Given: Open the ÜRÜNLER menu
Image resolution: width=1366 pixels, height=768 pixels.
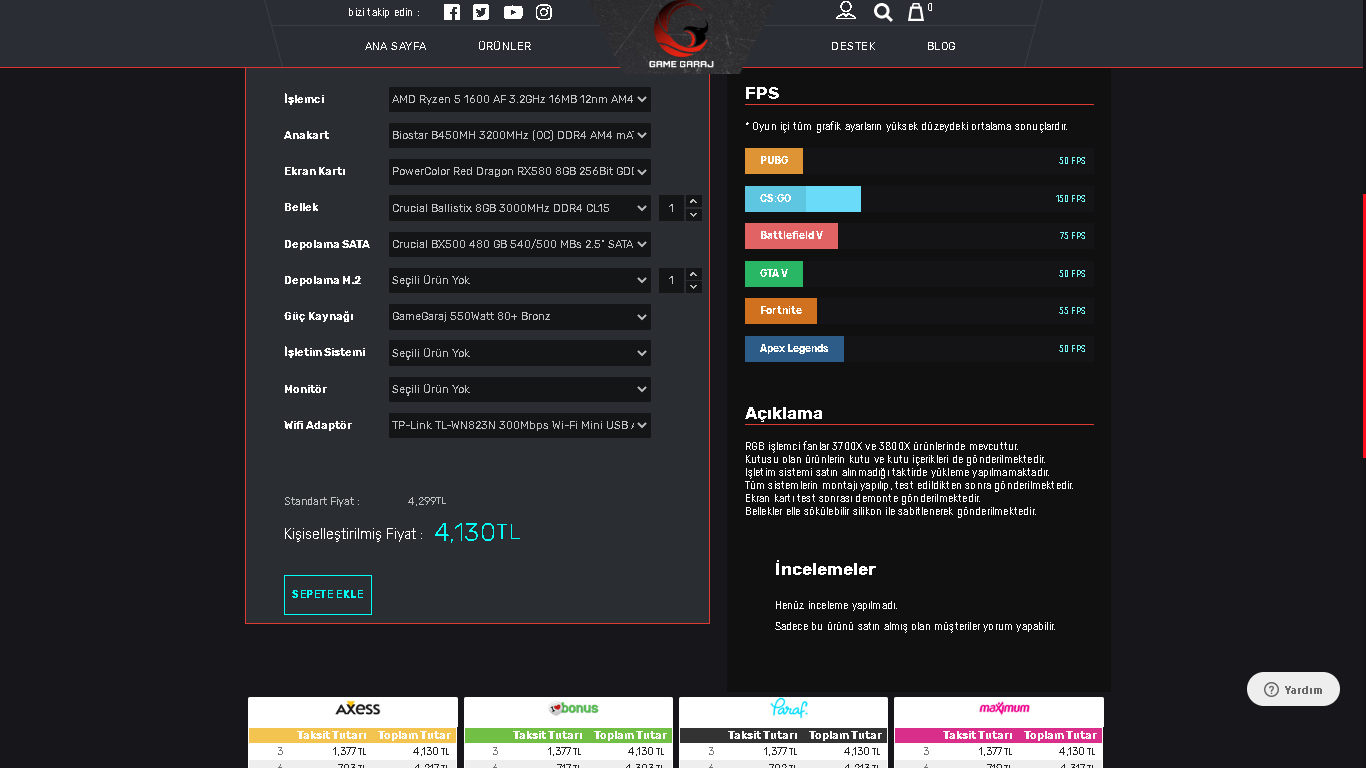Looking at the screenshot, I should point(505,46).
